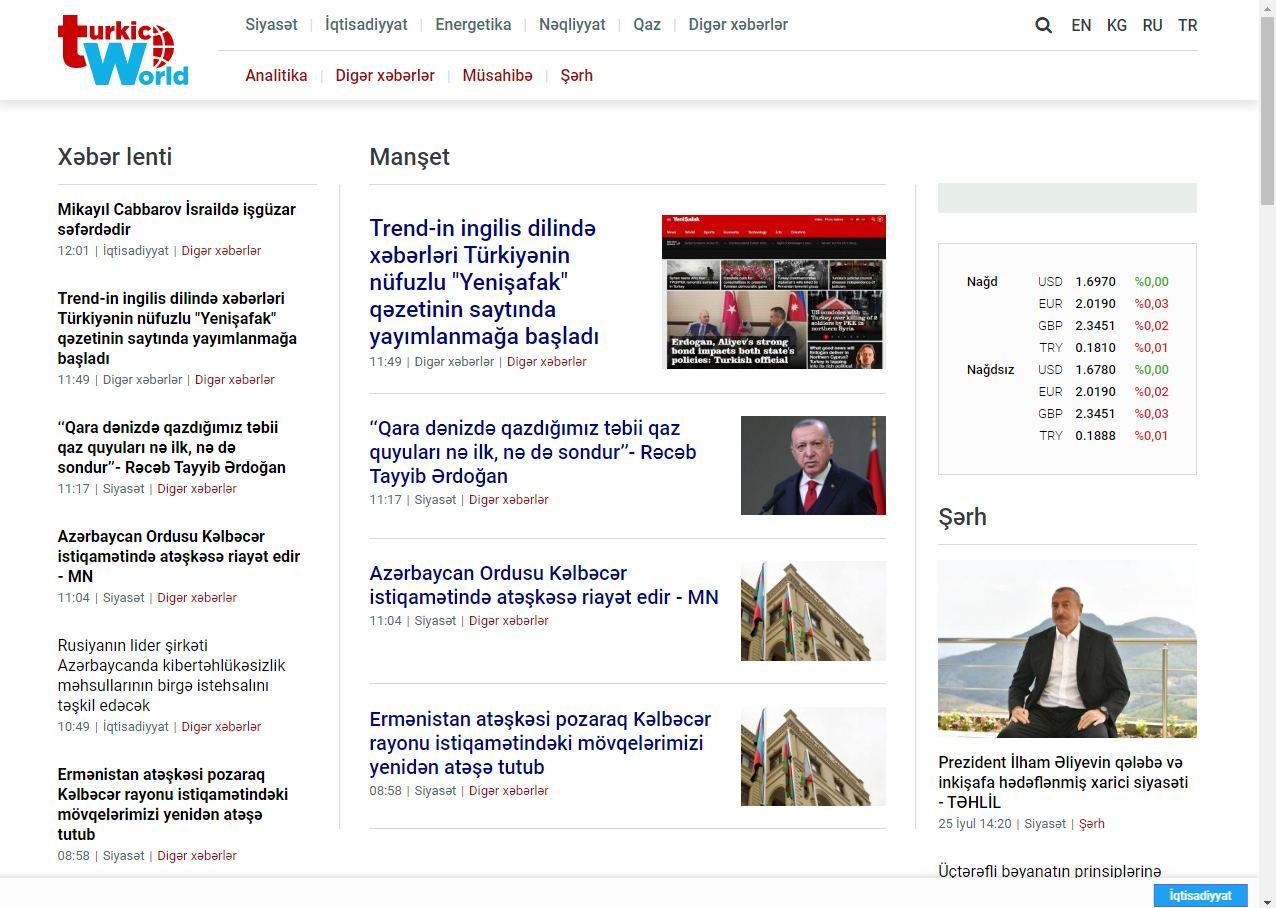Click the Erdoğan photo thumbnail

pos(813,465)
